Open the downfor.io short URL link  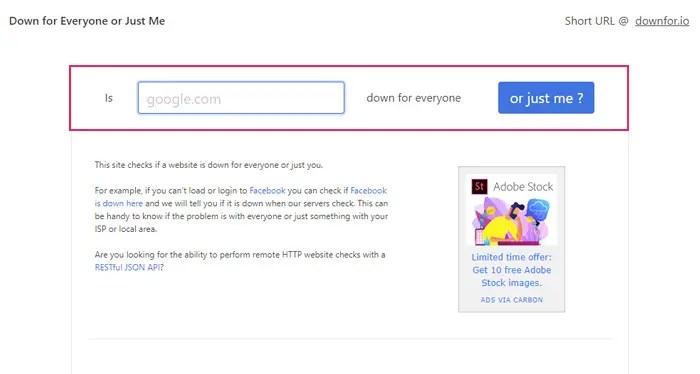click(662, 21)
